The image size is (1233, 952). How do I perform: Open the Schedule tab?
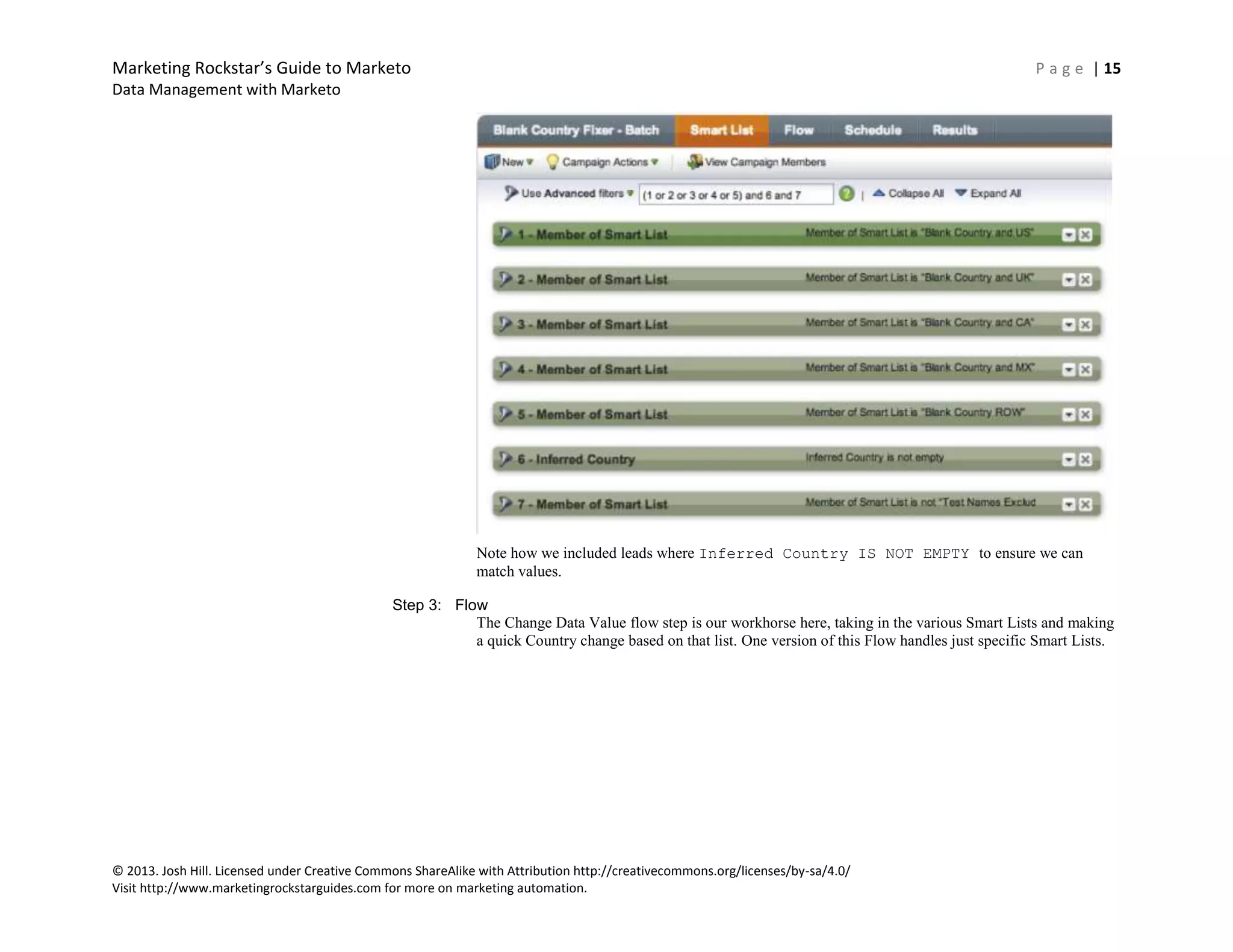(872, 130)
